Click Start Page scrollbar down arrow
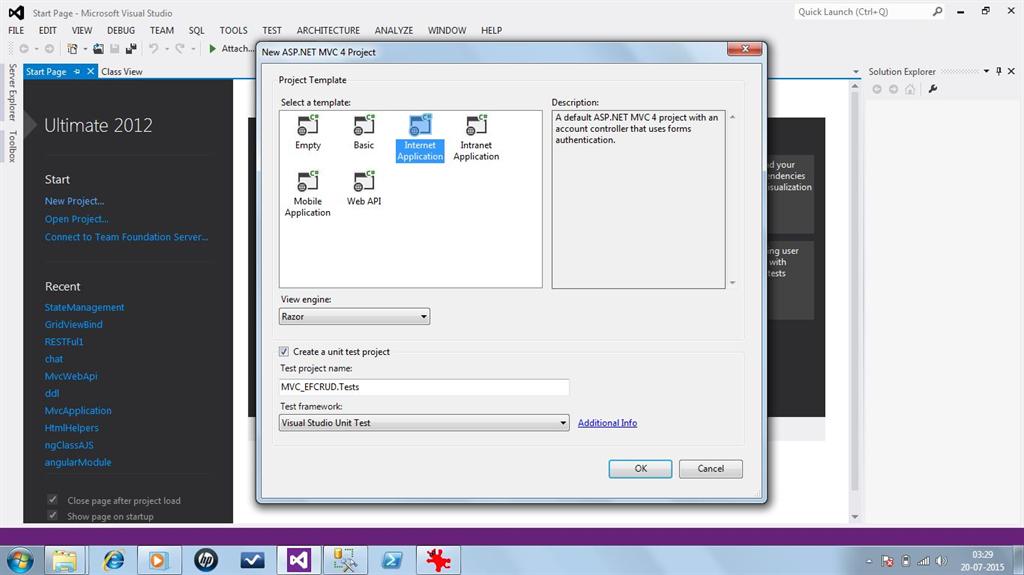 [x=854, y=517]
